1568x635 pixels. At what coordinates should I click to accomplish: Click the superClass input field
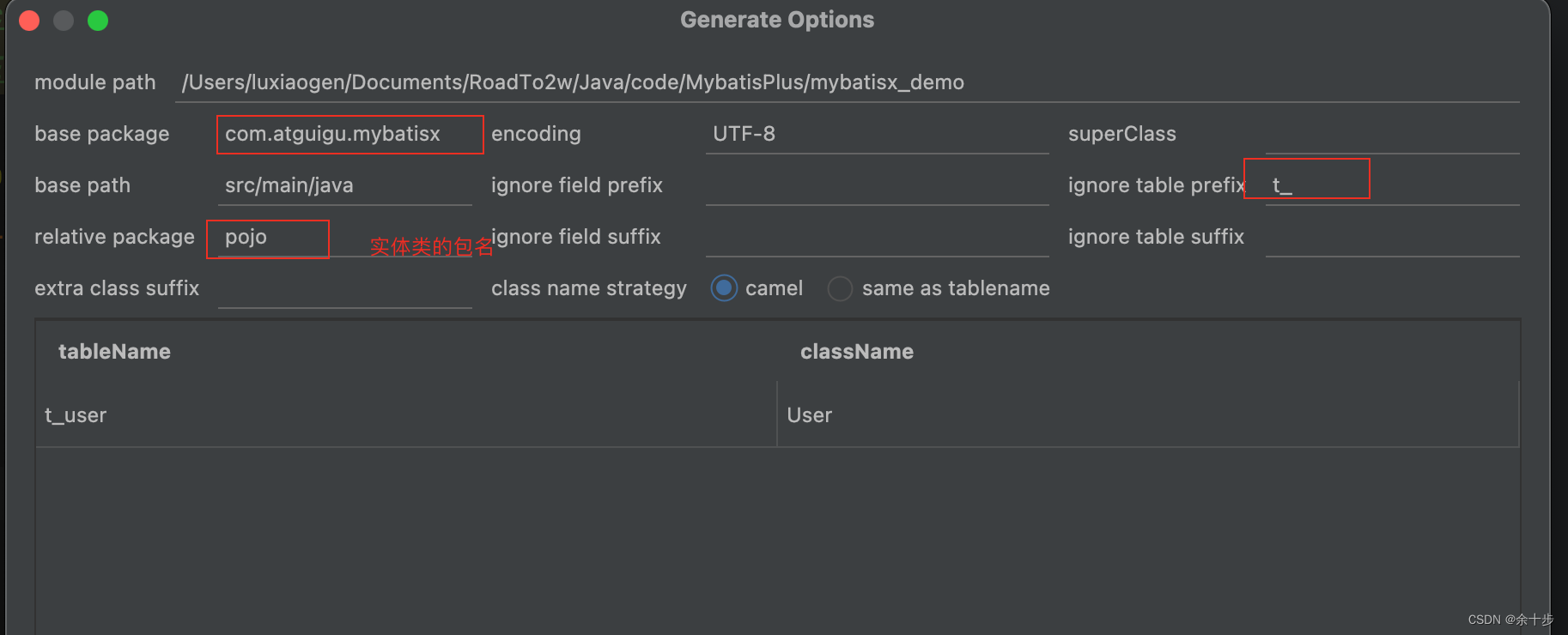coord(1391,135)
